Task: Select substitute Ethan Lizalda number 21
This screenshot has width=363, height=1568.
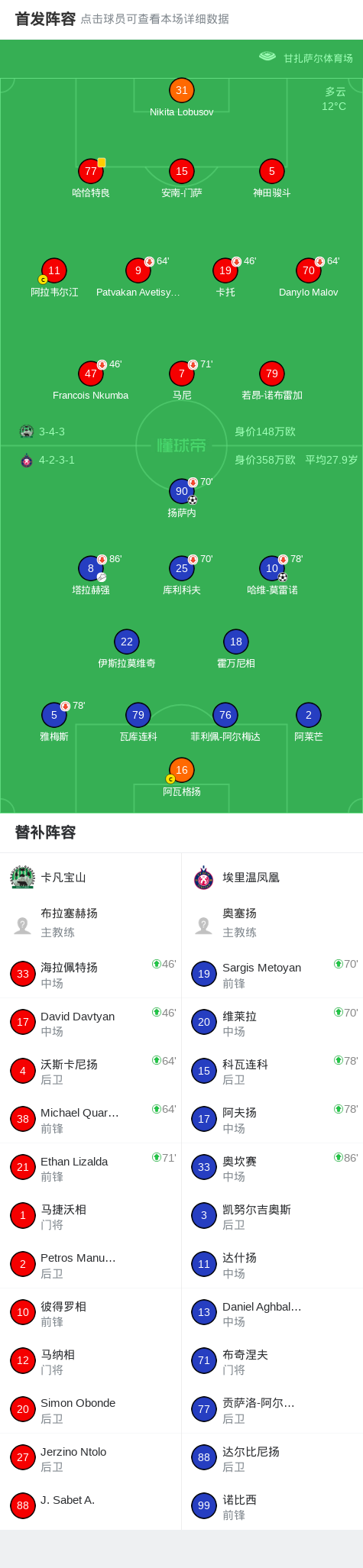Action: click(x=23, y=1167)
